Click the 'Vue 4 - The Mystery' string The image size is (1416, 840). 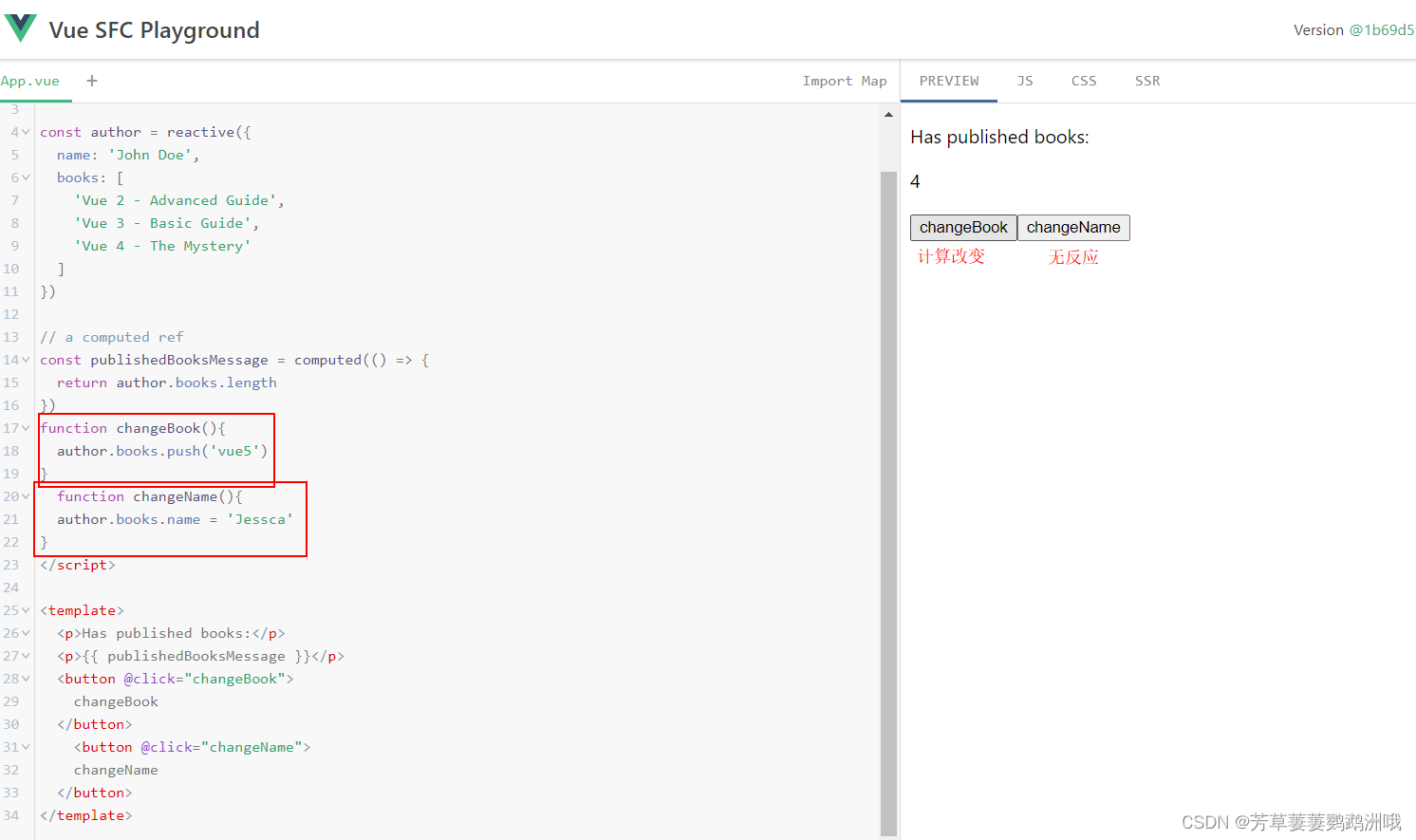click(x=162, y=246)
